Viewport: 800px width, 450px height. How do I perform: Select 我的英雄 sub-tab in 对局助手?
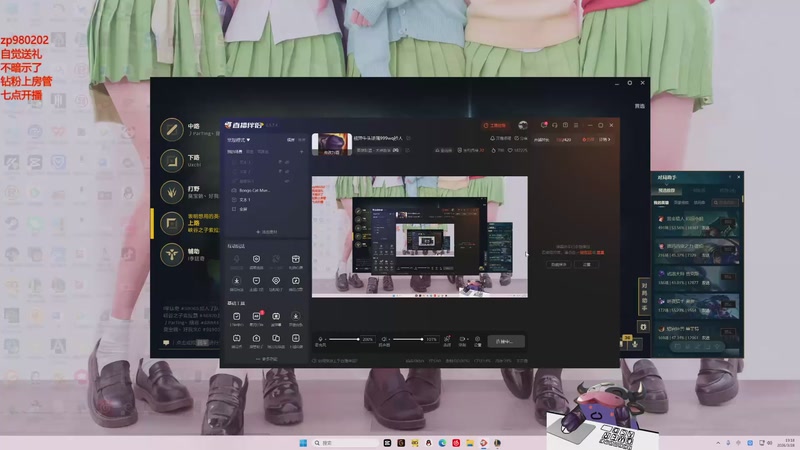click(x=661, y=203)
